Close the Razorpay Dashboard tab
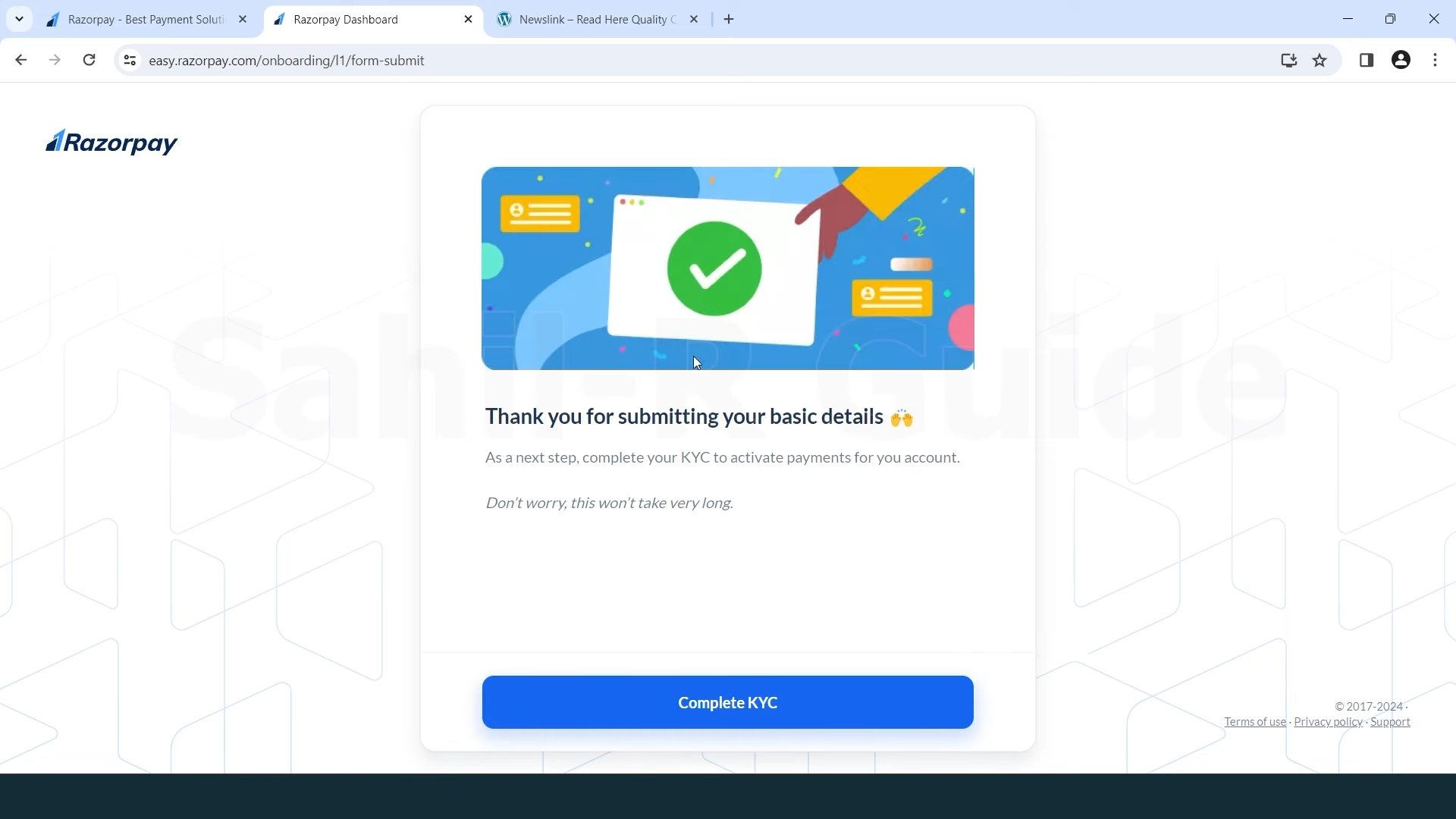The width and height of the screenshot is (1456, 819). point(469,20)
